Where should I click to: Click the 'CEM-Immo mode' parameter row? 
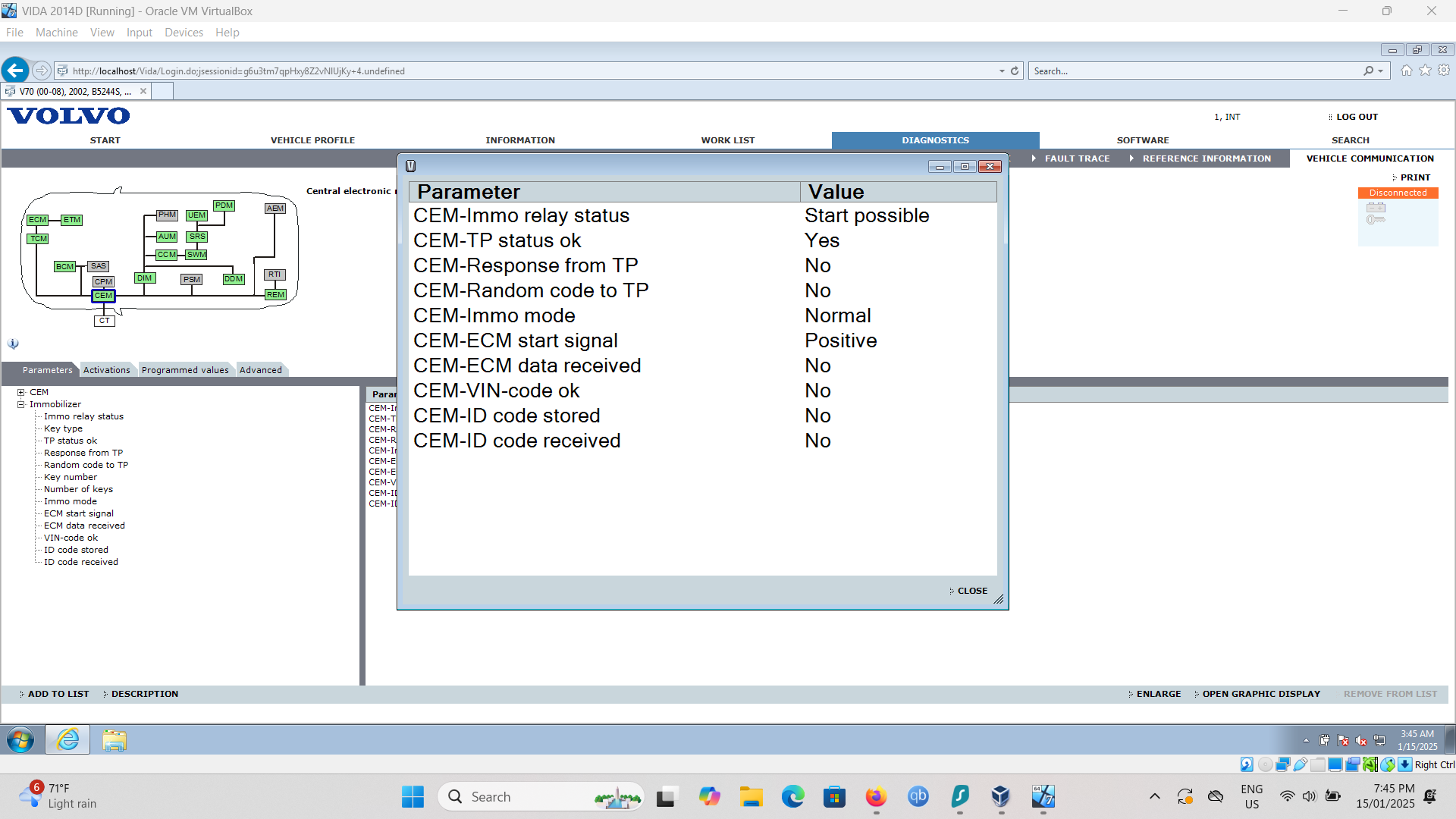702,315
